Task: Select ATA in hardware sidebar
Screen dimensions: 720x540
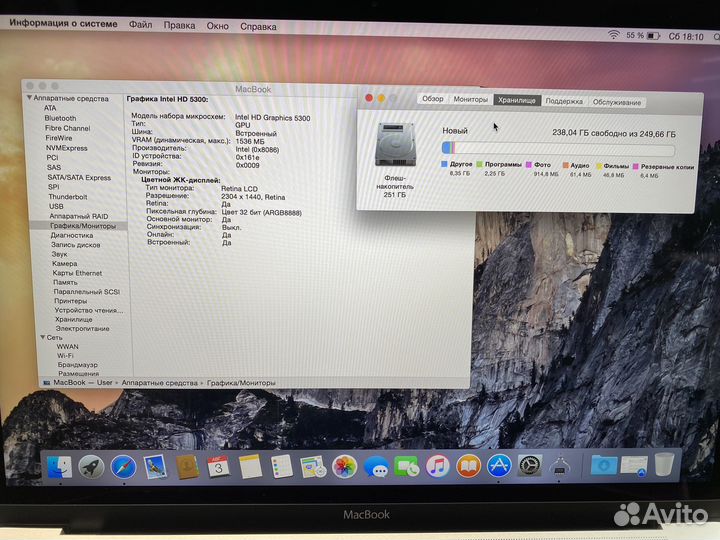Action: (x=50, y=108)
